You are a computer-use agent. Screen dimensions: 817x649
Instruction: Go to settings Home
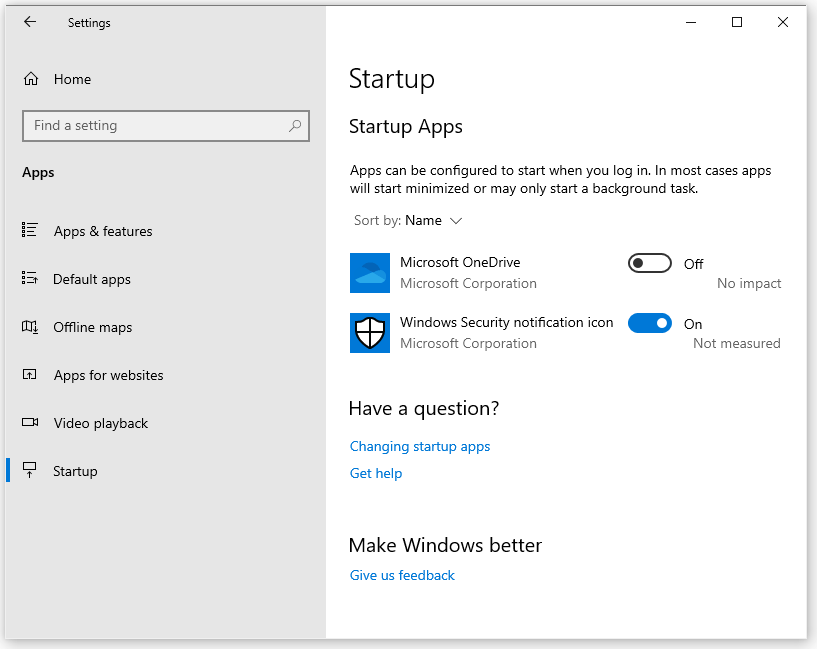(x=72, y=79)
